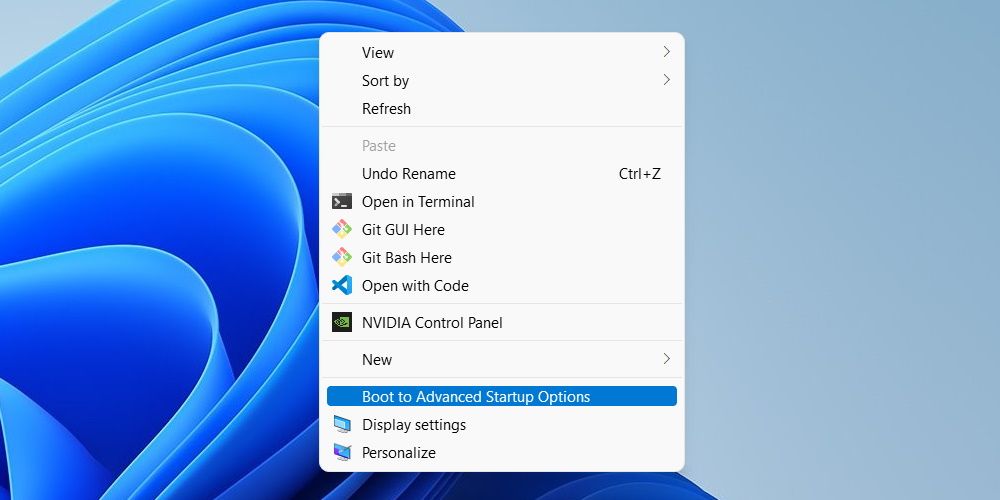Viewport: 1000px width, 500px height.
Task: Expand the New submenu arrow
Action: (x=666, y=358)
